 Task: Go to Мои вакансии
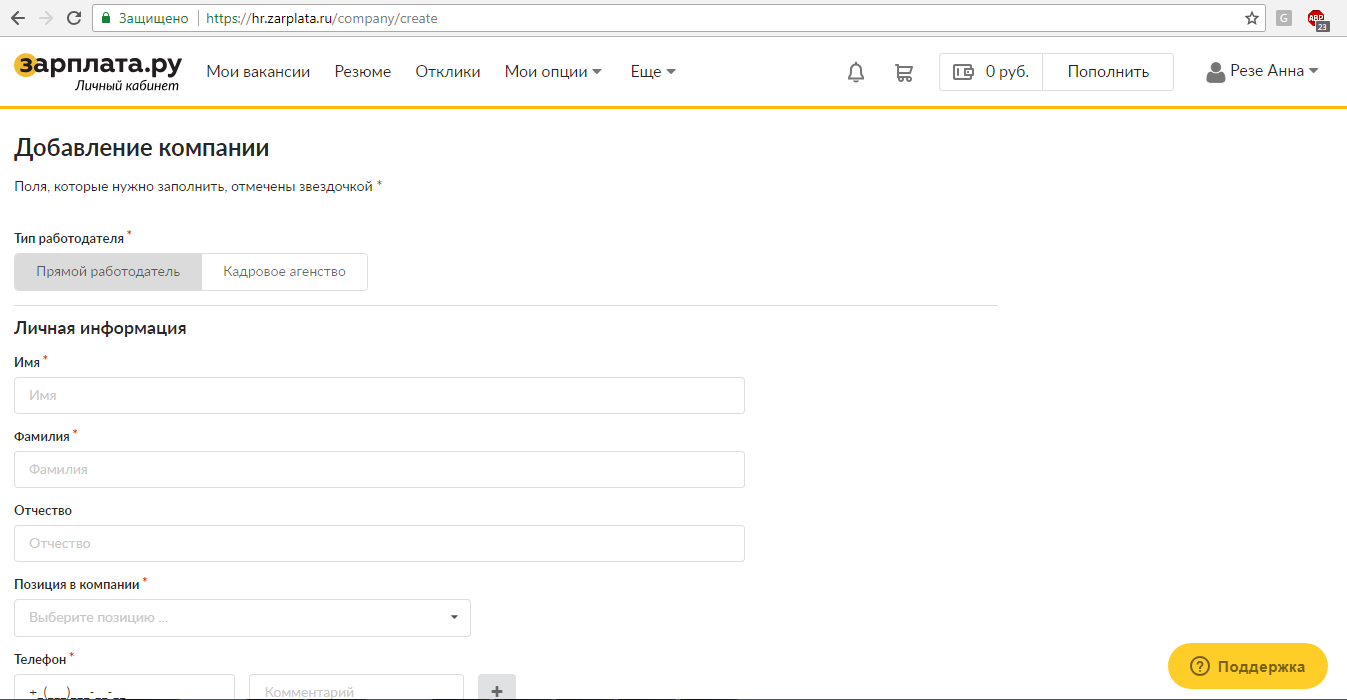coord(258,72)
